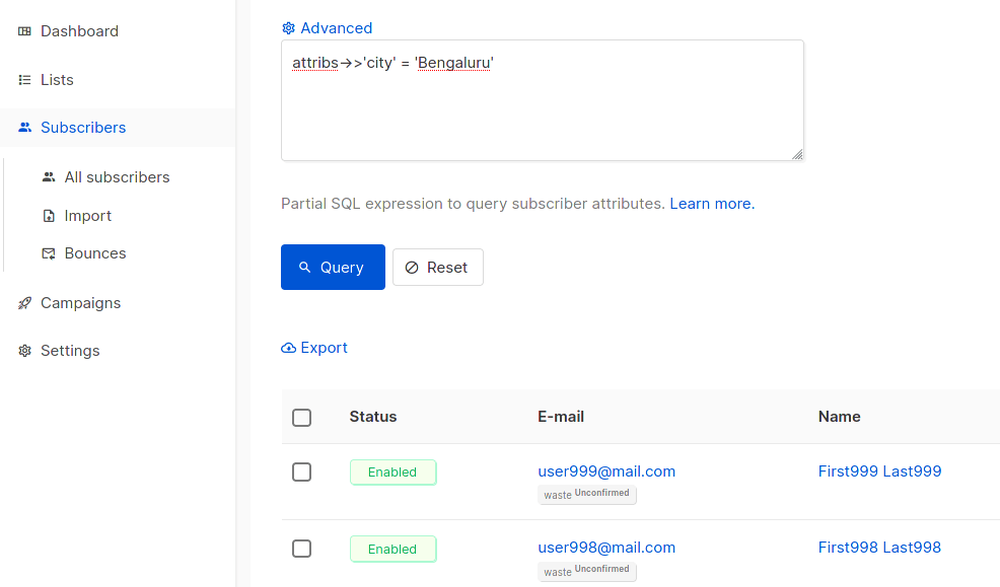Screen dimensions: 1000x587
Task: Click the Export icon above the table
Action: 289,347
